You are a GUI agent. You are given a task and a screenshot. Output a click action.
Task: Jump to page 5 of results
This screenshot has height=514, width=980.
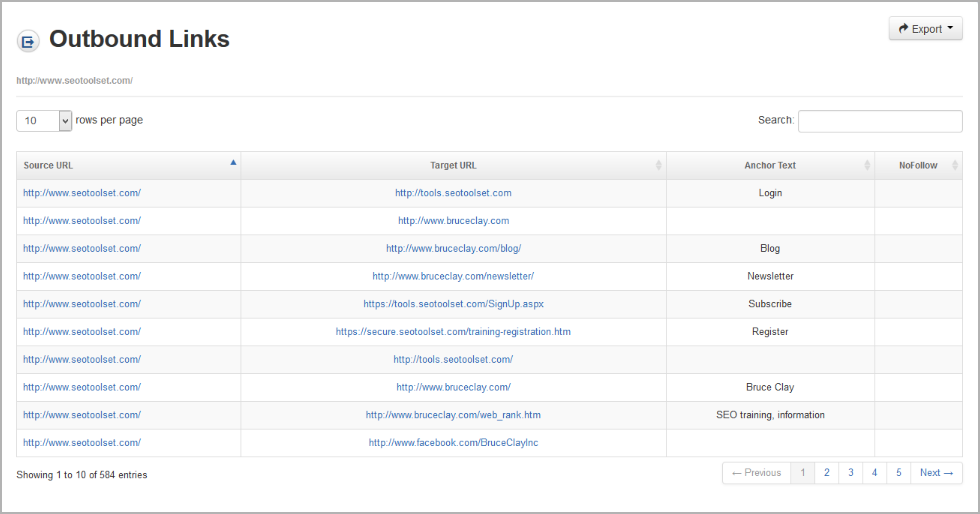899,473
